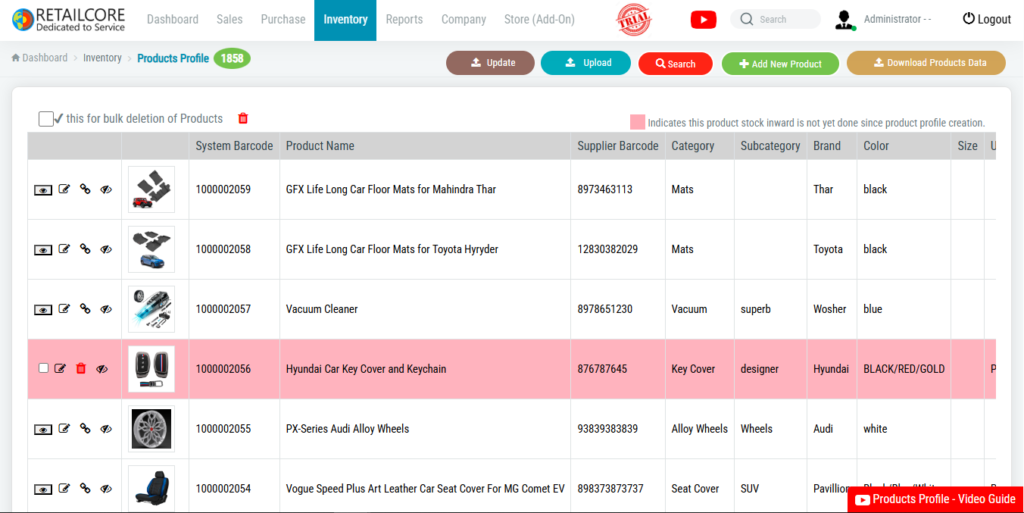Viewport: 1024px width, 513px height.
Task: Click the brown Update button
Action: [490, 63]
